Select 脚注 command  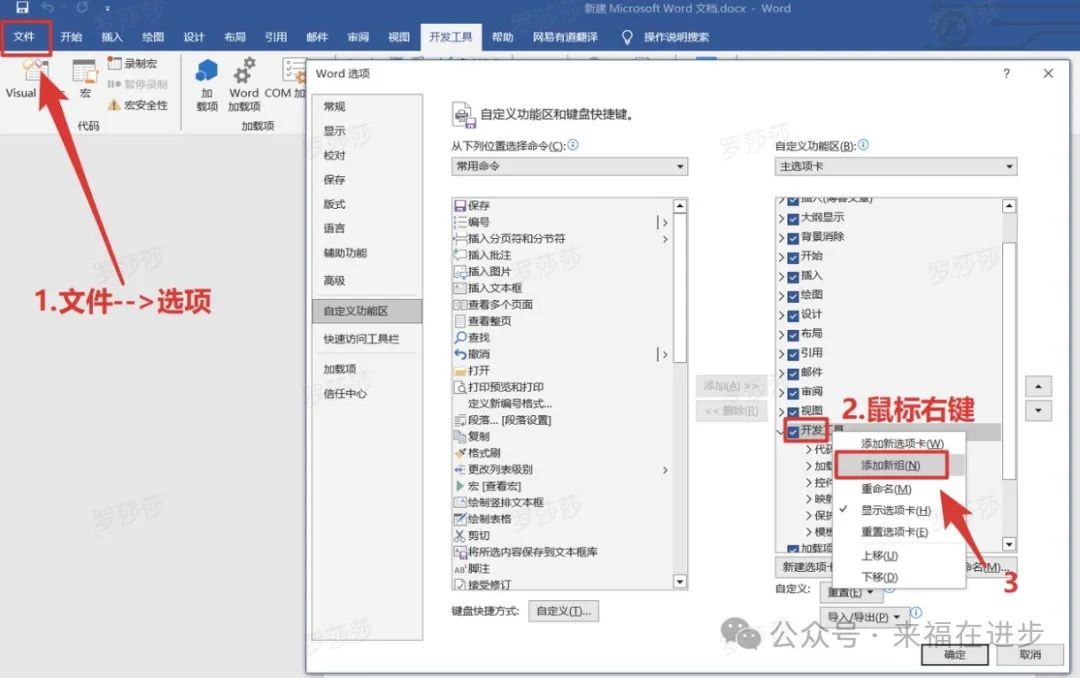(x=472, y=568)
